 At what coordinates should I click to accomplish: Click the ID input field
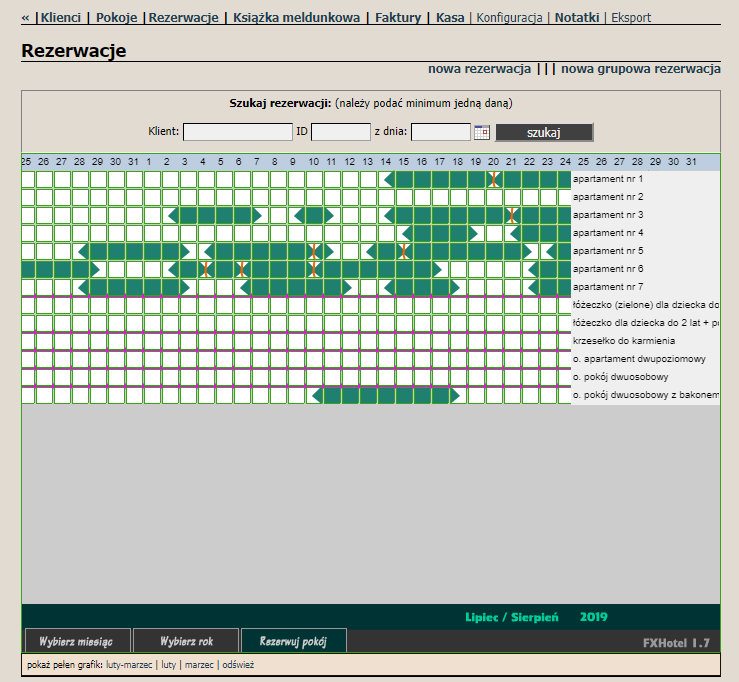[340, 132]
